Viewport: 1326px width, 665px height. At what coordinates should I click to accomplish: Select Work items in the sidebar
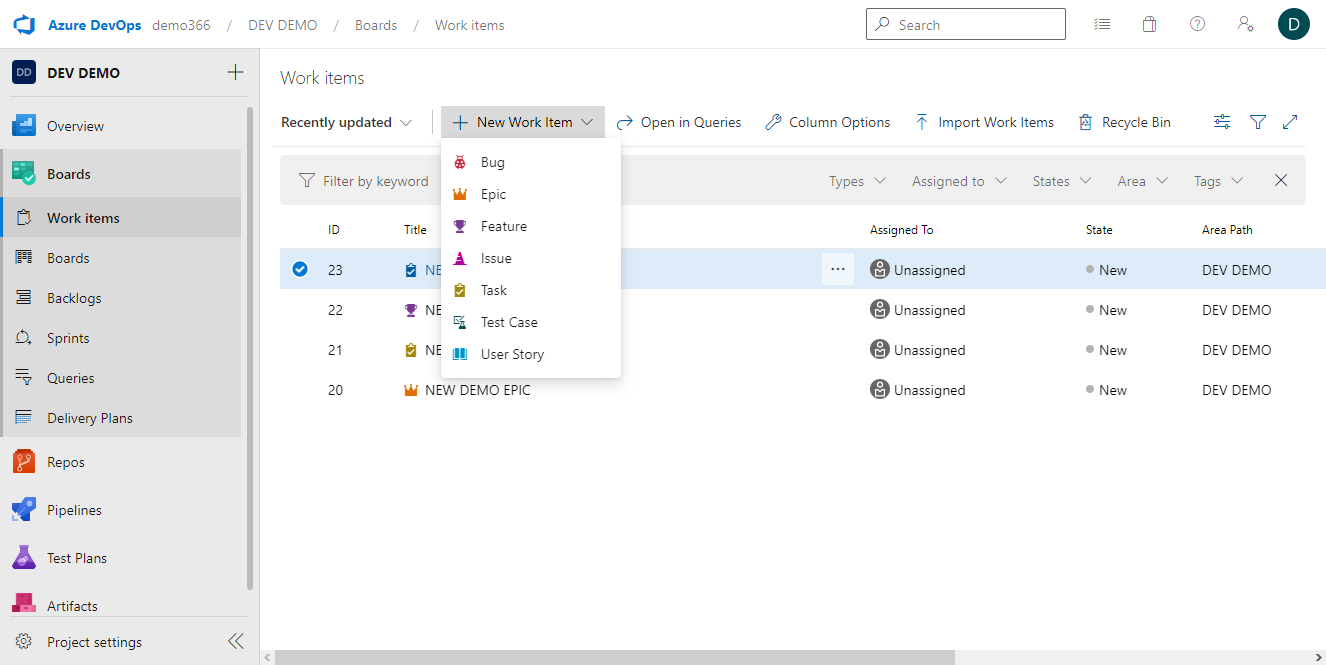click(120, 218)
